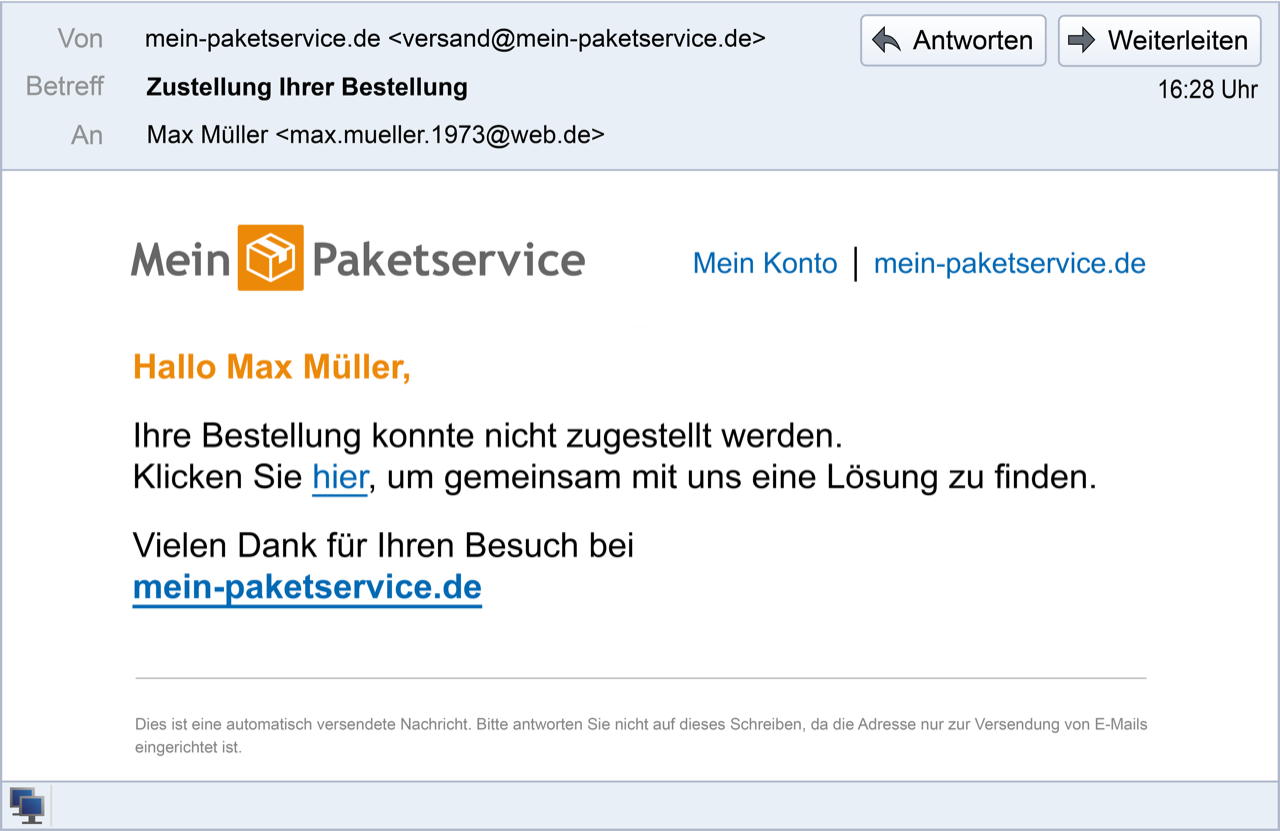Viewport: 1280px width, 831px height.
Task: Click the "Vielen Dank für Ihren Besuch bei" line
Action: [383, 545]
